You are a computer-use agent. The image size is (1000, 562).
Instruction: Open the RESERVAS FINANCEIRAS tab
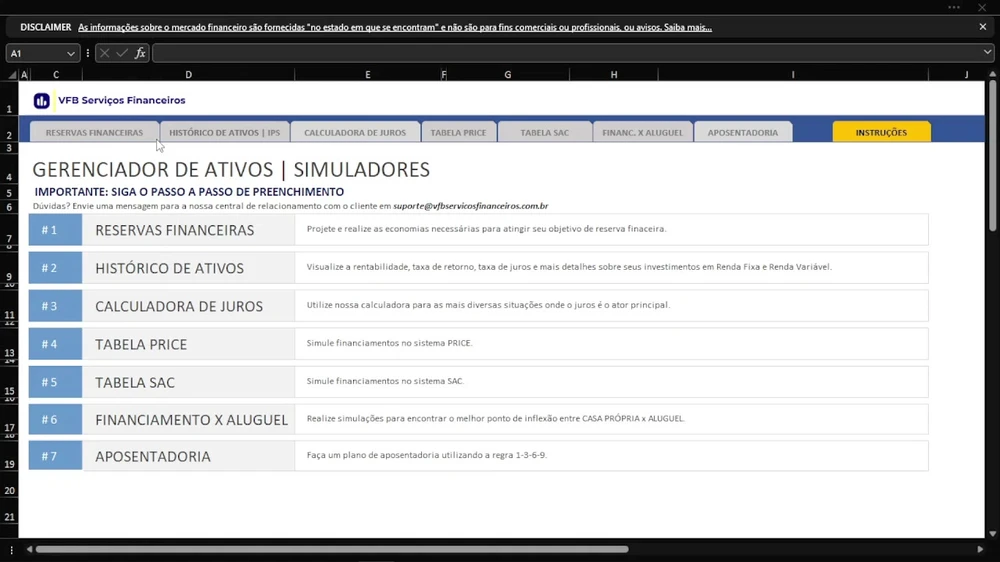tap(94, 132)
